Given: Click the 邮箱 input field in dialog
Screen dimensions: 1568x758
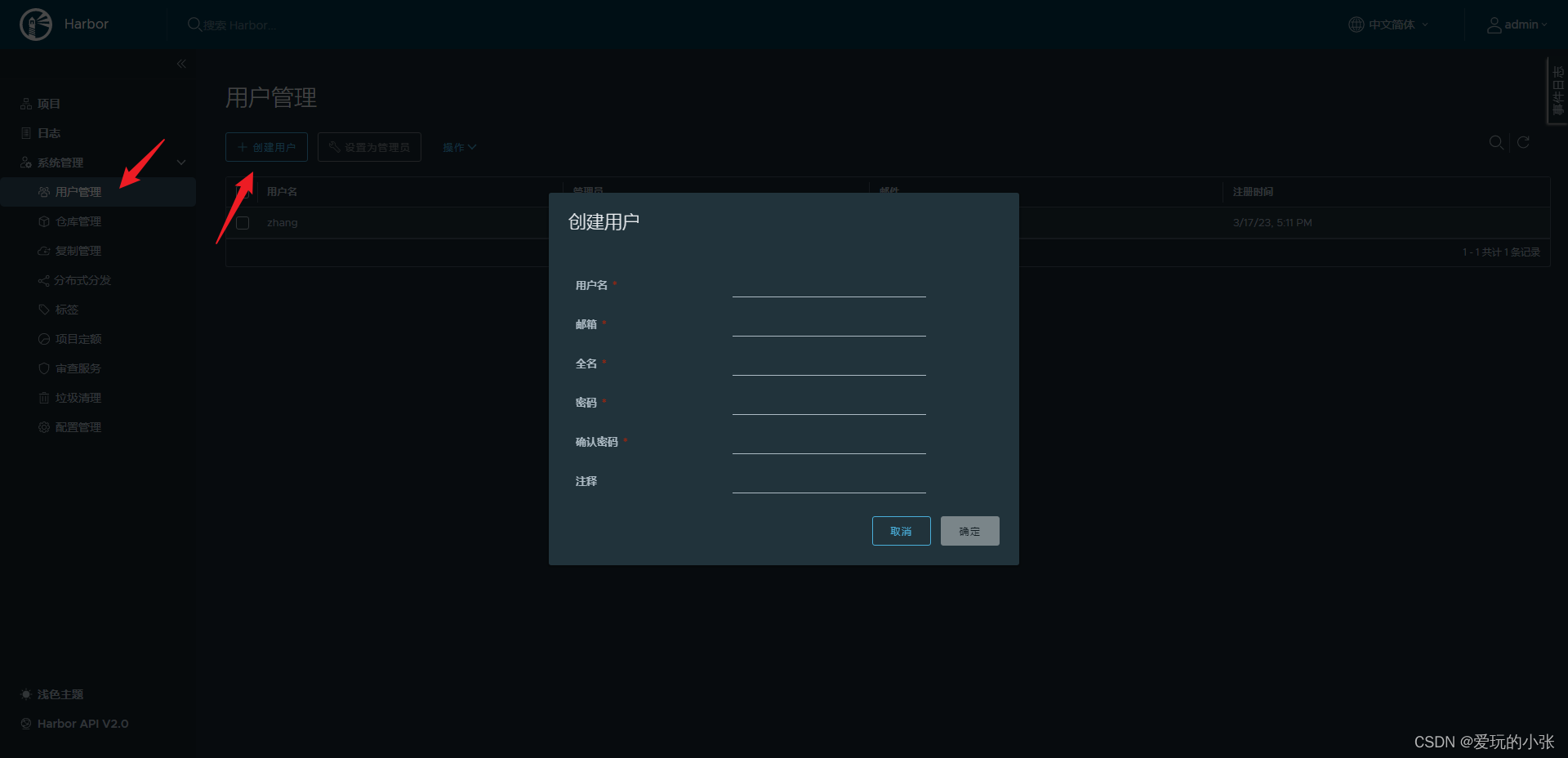Looking at the screenshot, I should 829,324.
